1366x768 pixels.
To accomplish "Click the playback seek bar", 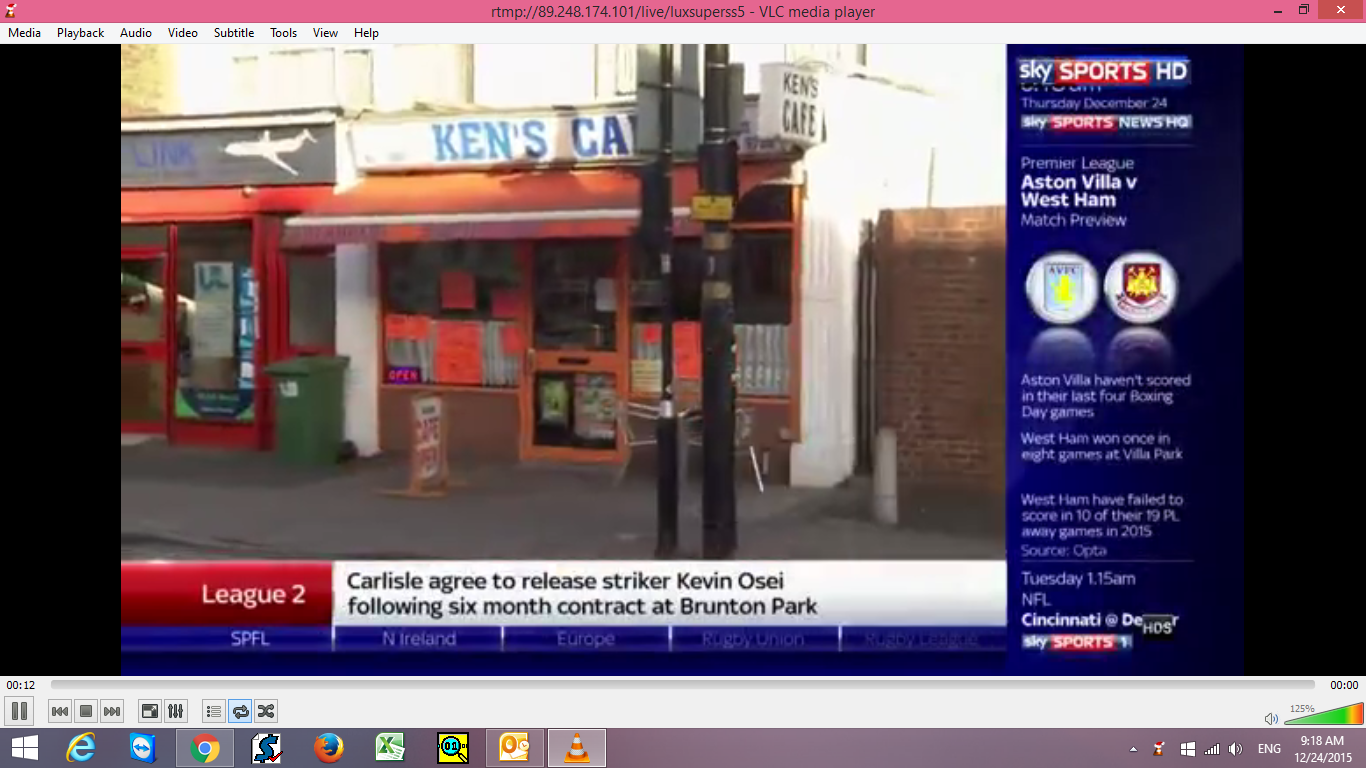I will tap(683, 685).
